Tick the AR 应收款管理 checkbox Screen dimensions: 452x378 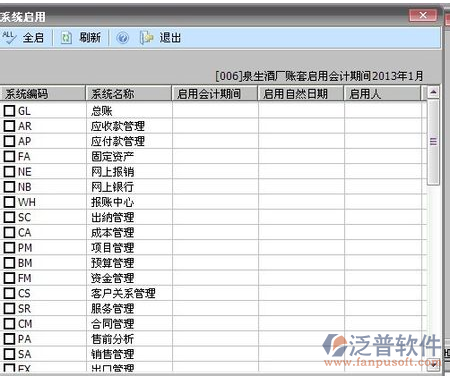tap(9, 126)
